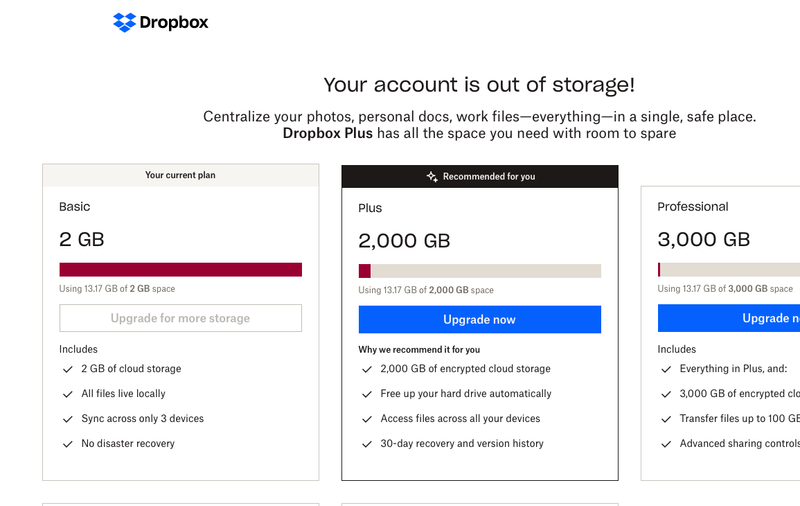Click checkmark beside No disaster recovery
Viewport: 800px width, 506px height.
[x=67, y=444]
